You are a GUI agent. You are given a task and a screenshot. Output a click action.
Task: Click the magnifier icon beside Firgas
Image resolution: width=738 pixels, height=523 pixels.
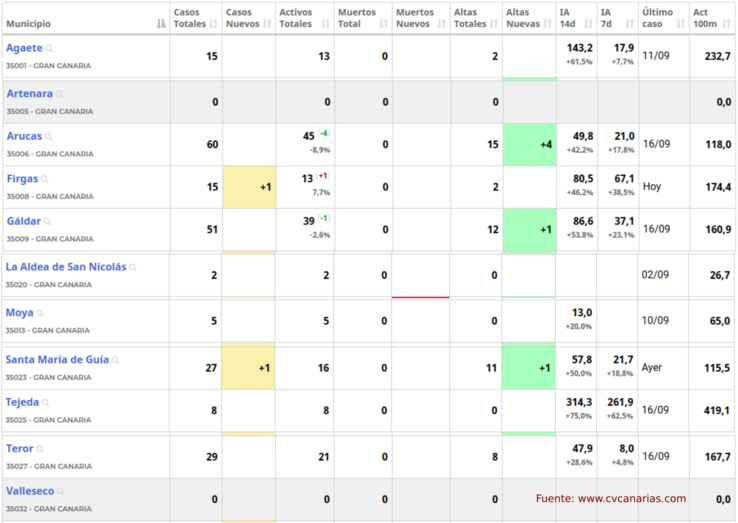(x=45, y=180)
